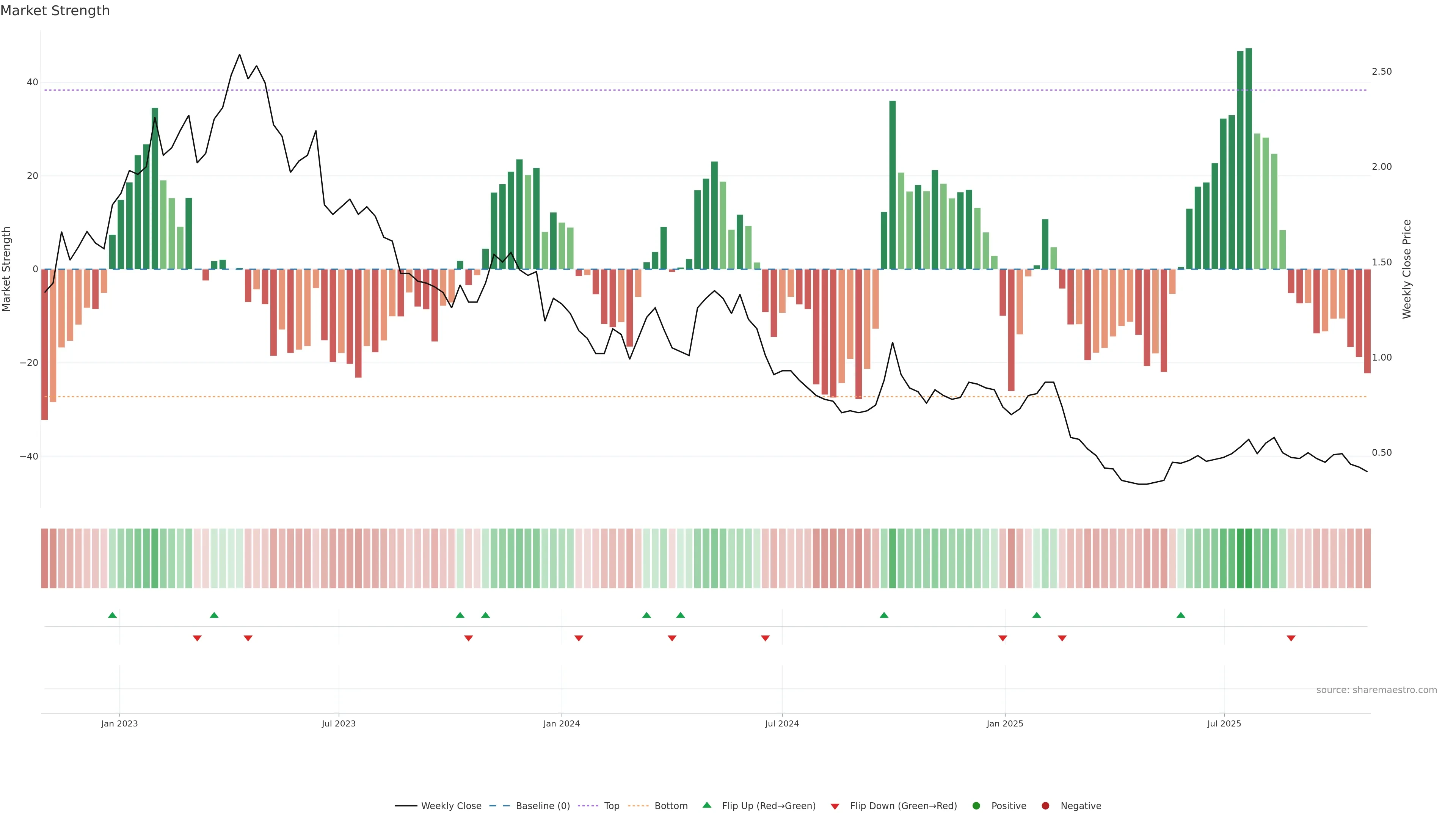The image size is (1456, 819).
Task: Click the red flip-down marker just before Jan 2025
Action: tap(1003, 638)
